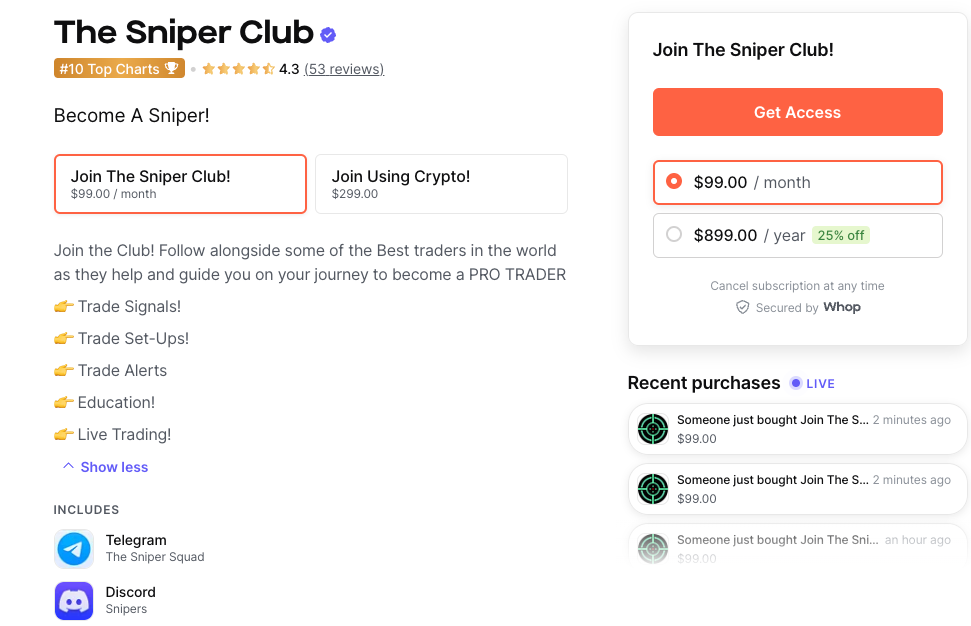Click the half star in the rating row
Image resolution: width=971 pixels, height=626 pixels.
(267, 68)
